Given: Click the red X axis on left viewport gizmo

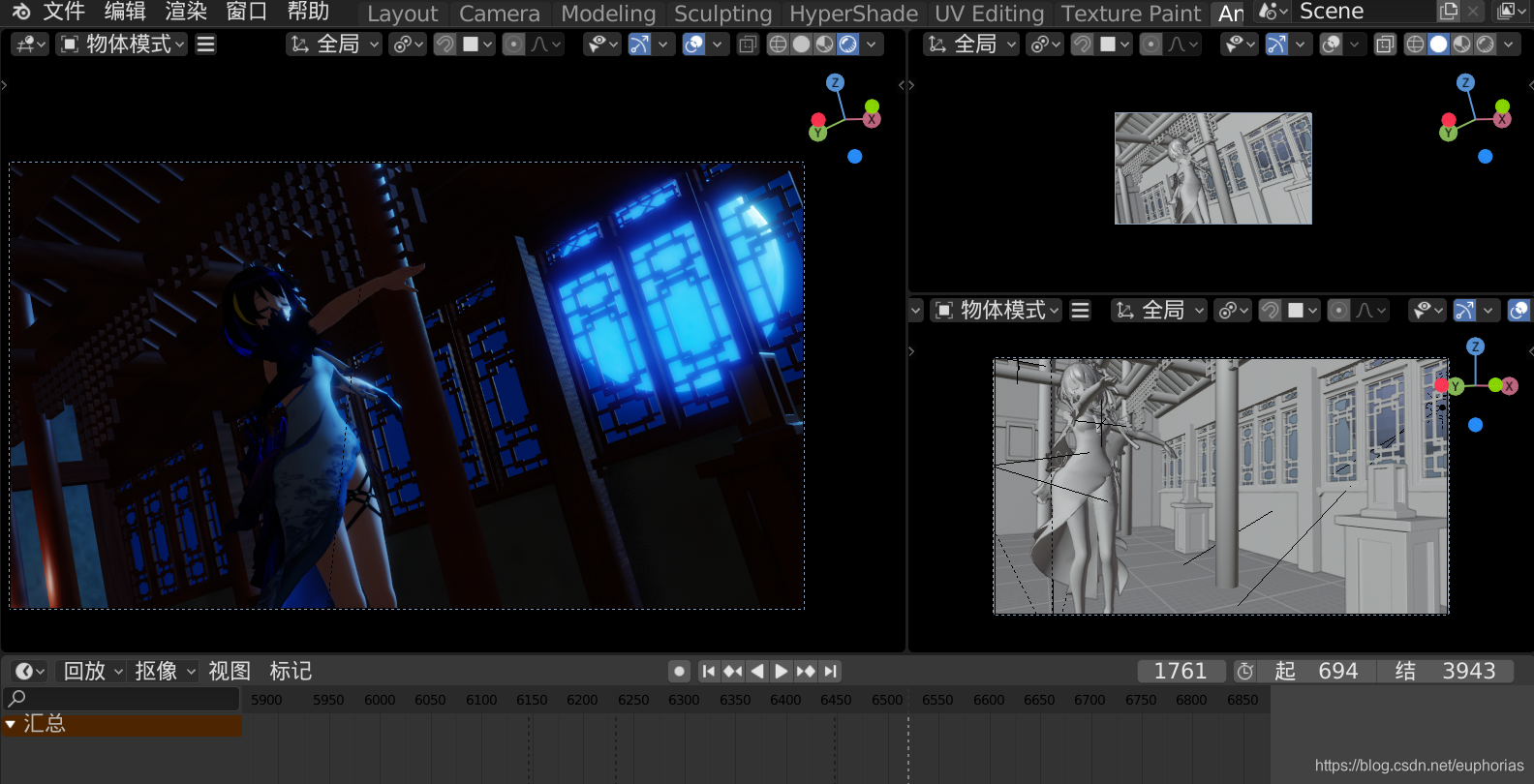Looking at the screenshot, I should click(872, 119).
